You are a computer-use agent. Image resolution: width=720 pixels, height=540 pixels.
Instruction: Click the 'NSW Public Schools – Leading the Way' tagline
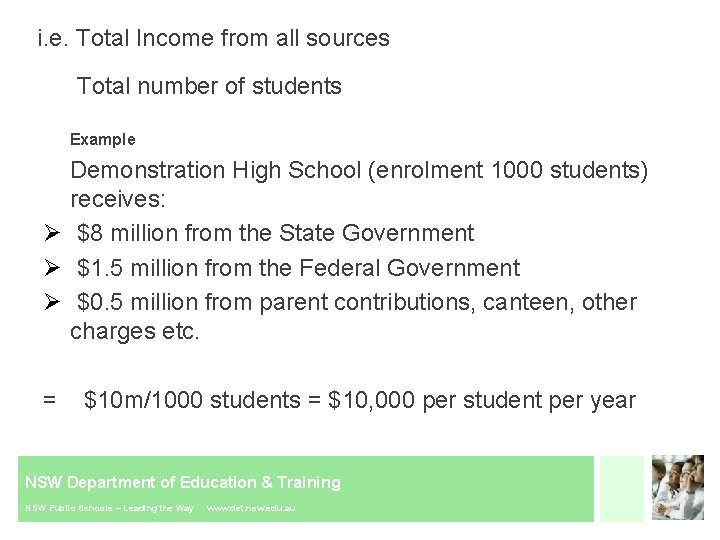pyautogui.click(x=109, y=508)
